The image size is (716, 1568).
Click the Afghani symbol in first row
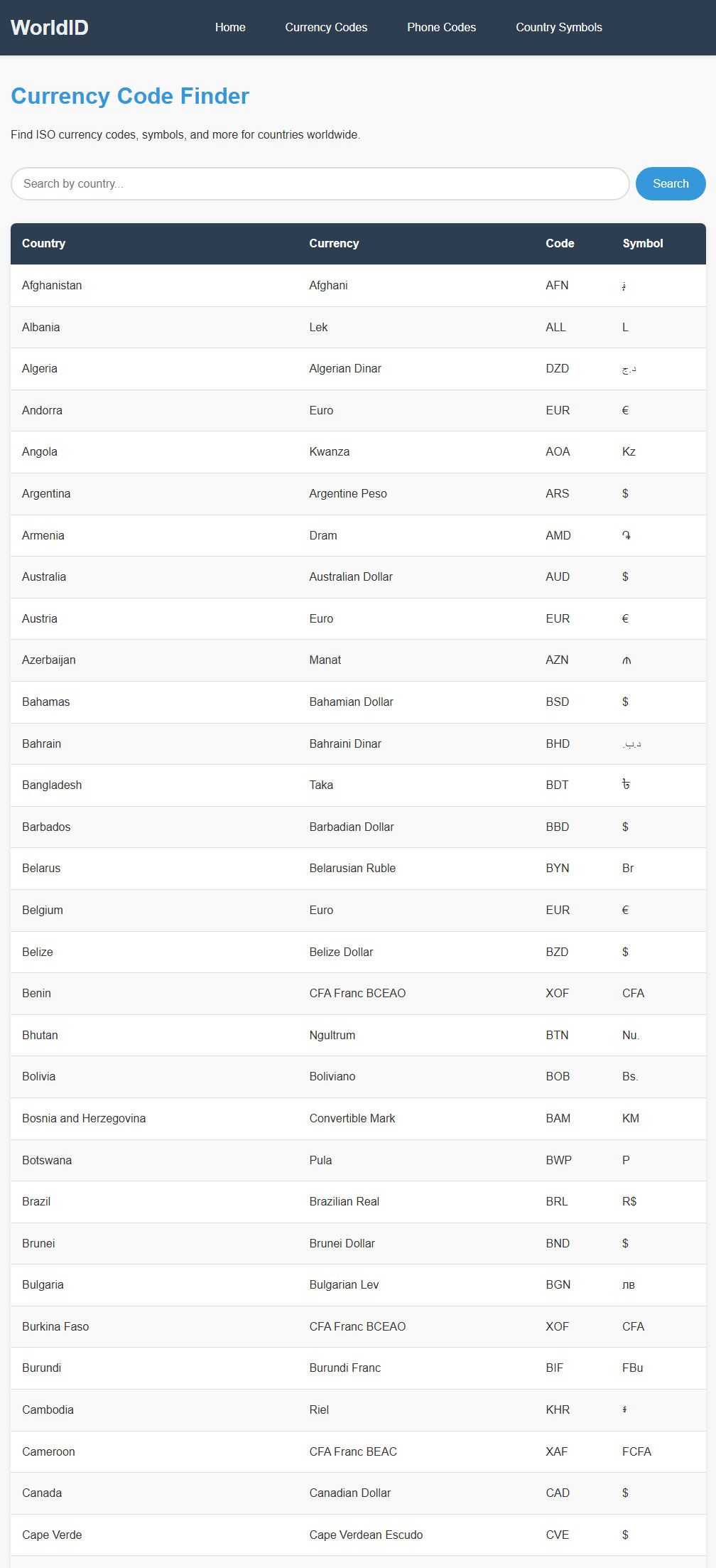[624, 286]
